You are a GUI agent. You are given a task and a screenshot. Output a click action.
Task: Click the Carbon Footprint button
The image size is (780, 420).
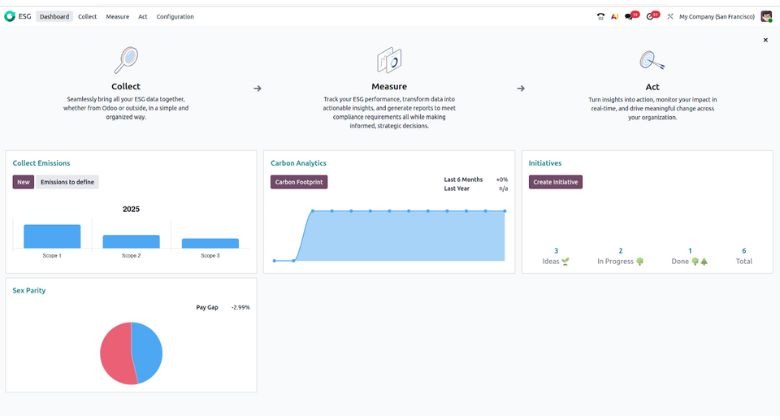point(299,182)
